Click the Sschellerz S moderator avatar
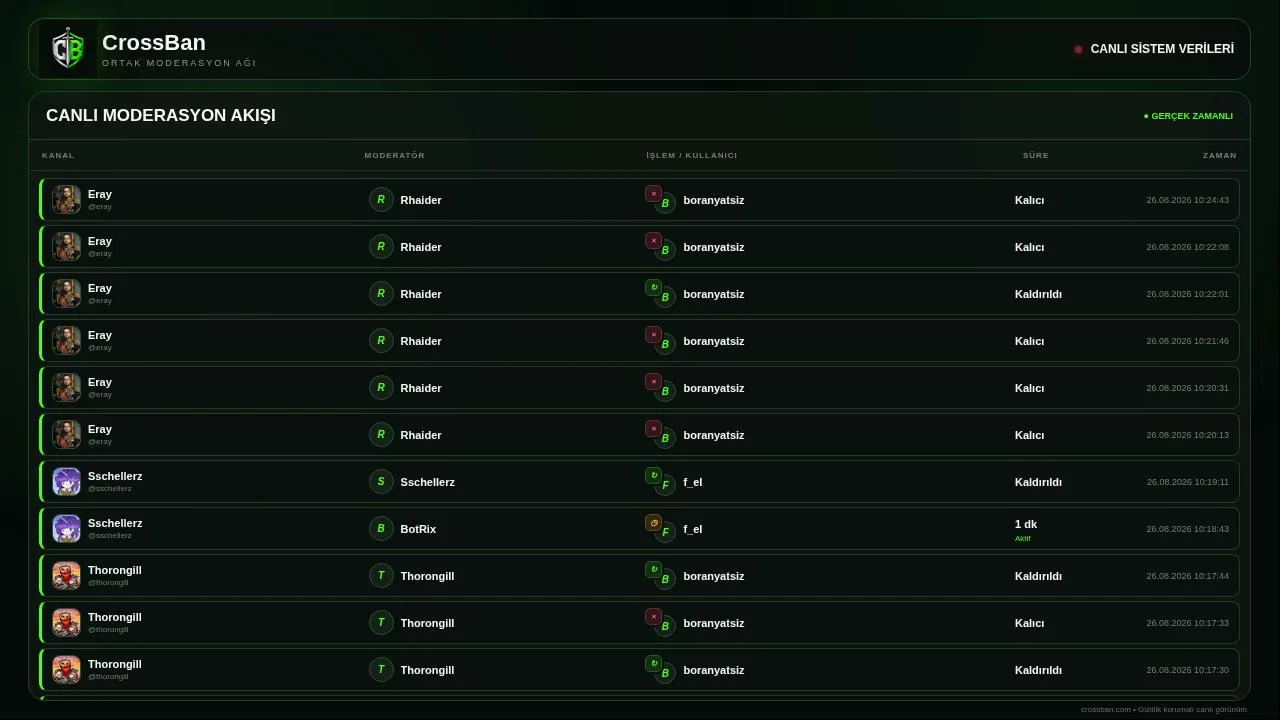This screenshot has width=1280, height=720. coord(381,482)
